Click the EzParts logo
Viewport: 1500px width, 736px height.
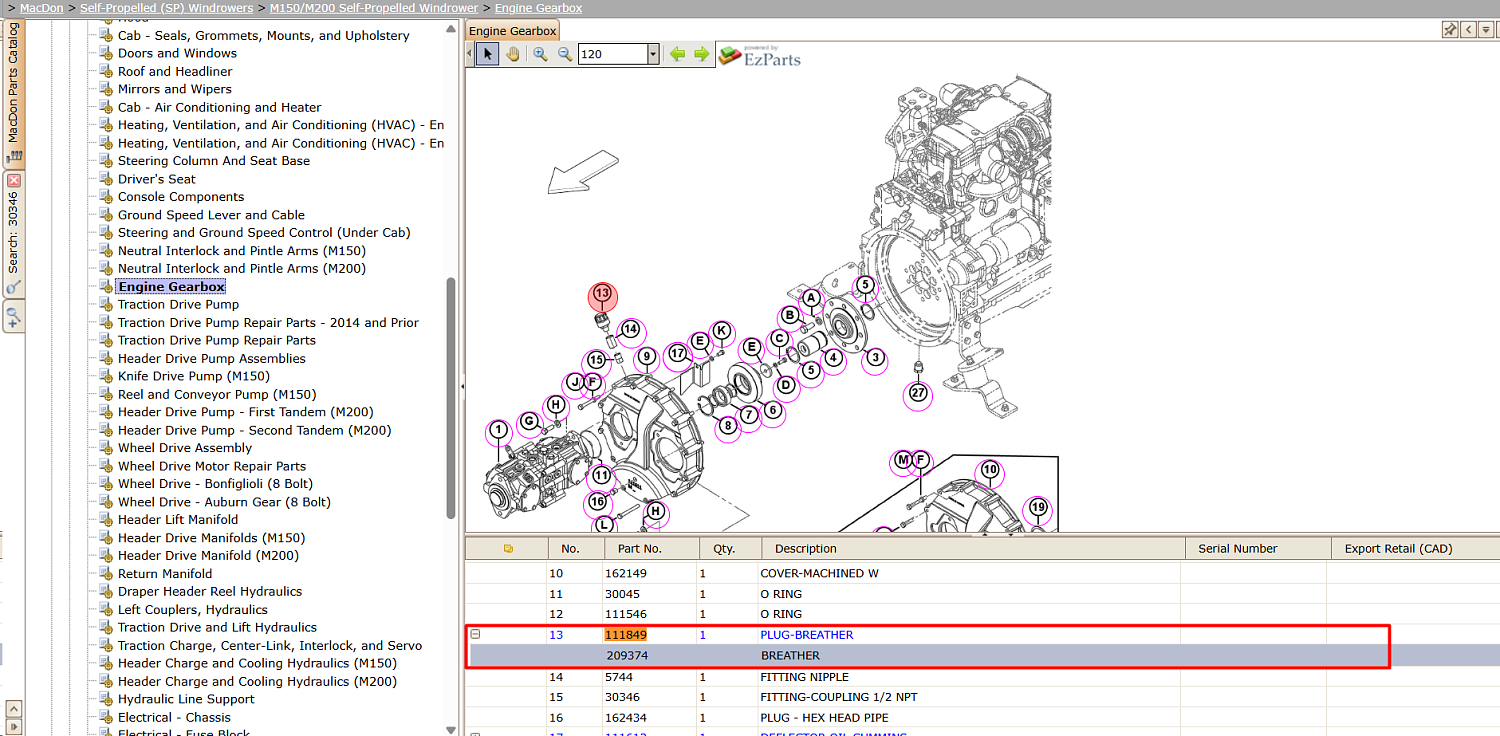coord(760,55)
